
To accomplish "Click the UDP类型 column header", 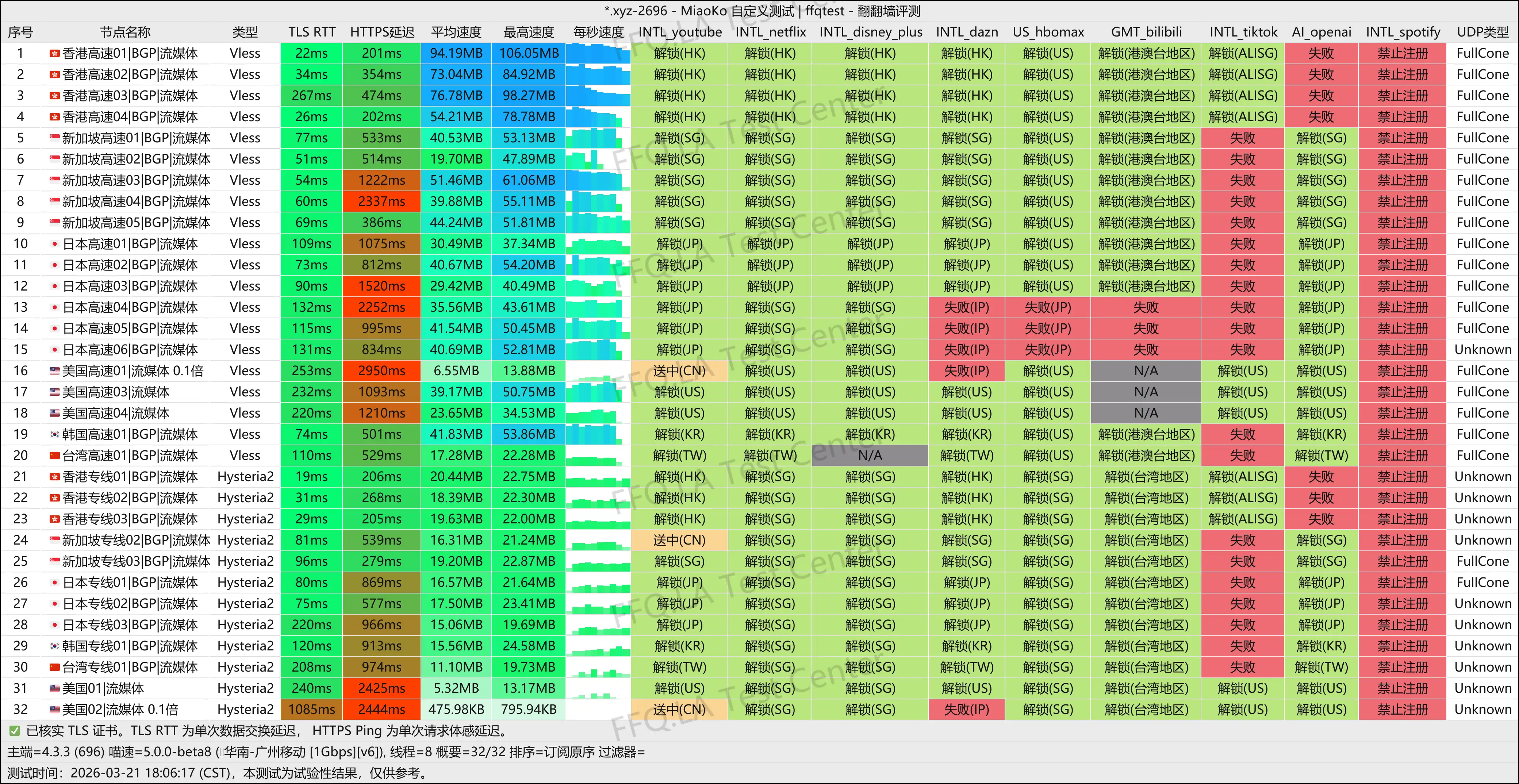I will 1482,32.
